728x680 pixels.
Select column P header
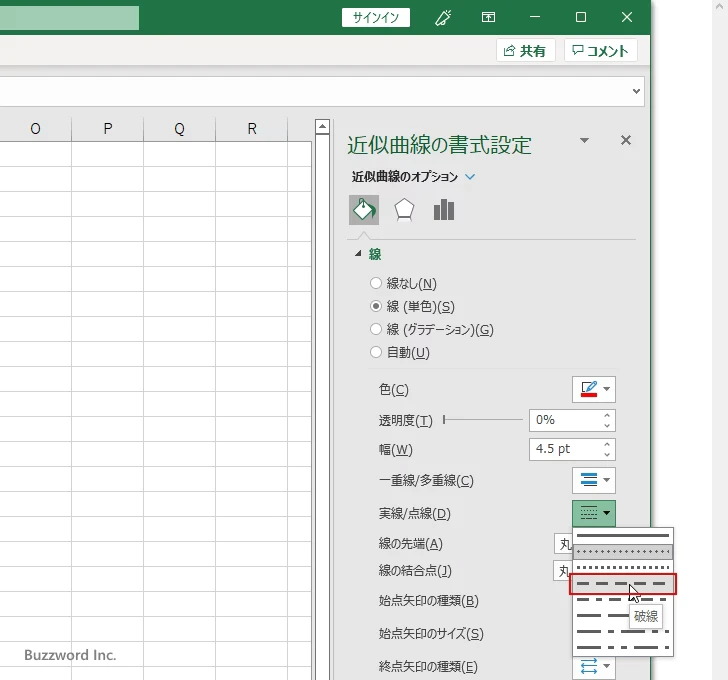pyautogui.click(x=107, y=129)
